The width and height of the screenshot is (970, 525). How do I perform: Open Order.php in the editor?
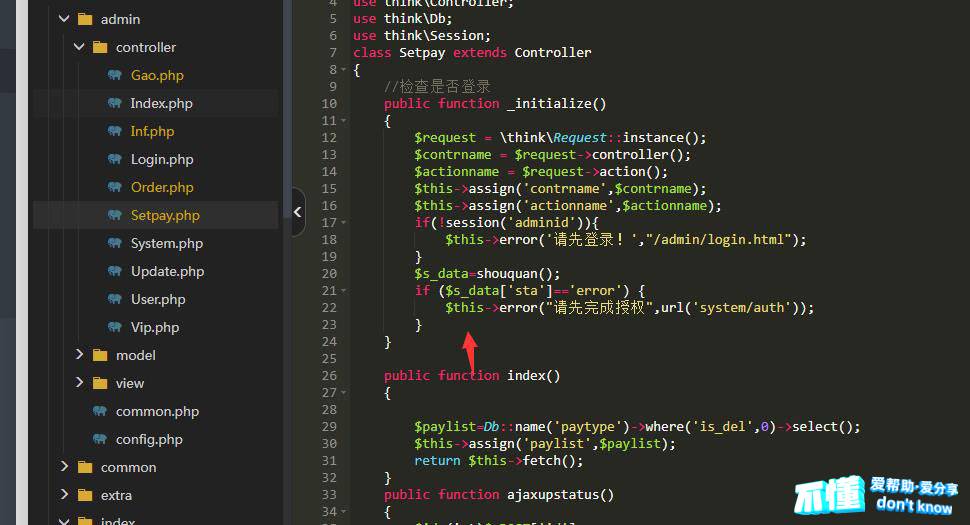[x=162, y=187]
